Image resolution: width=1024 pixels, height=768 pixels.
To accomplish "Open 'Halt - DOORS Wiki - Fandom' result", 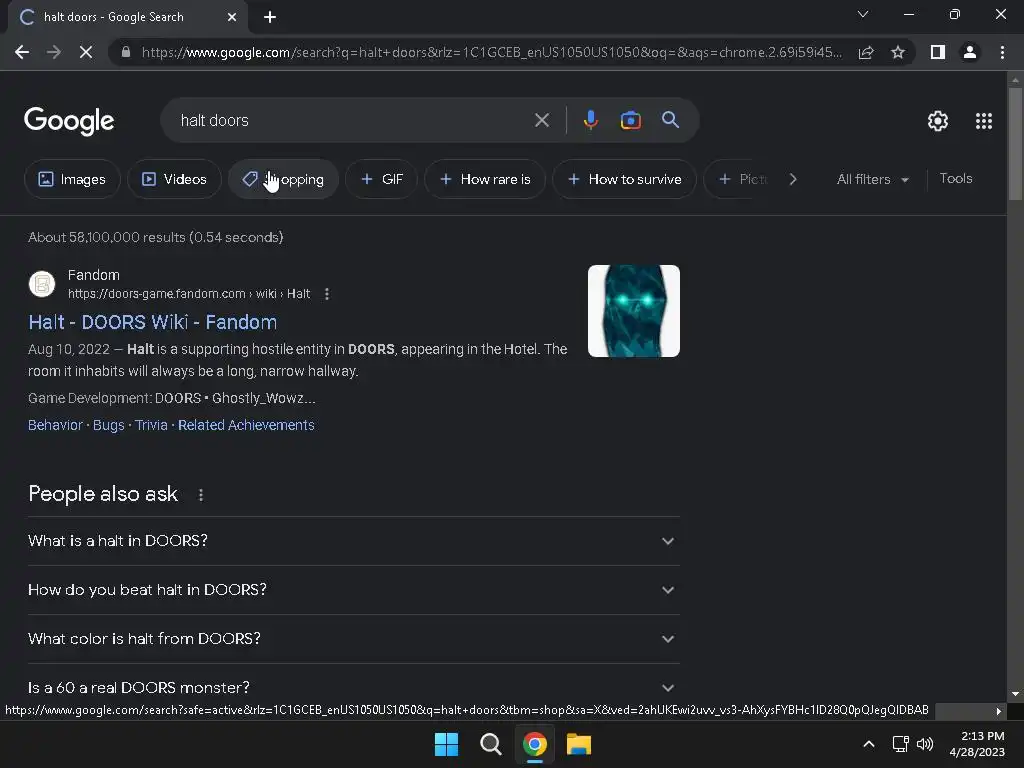I will (152, 322).
